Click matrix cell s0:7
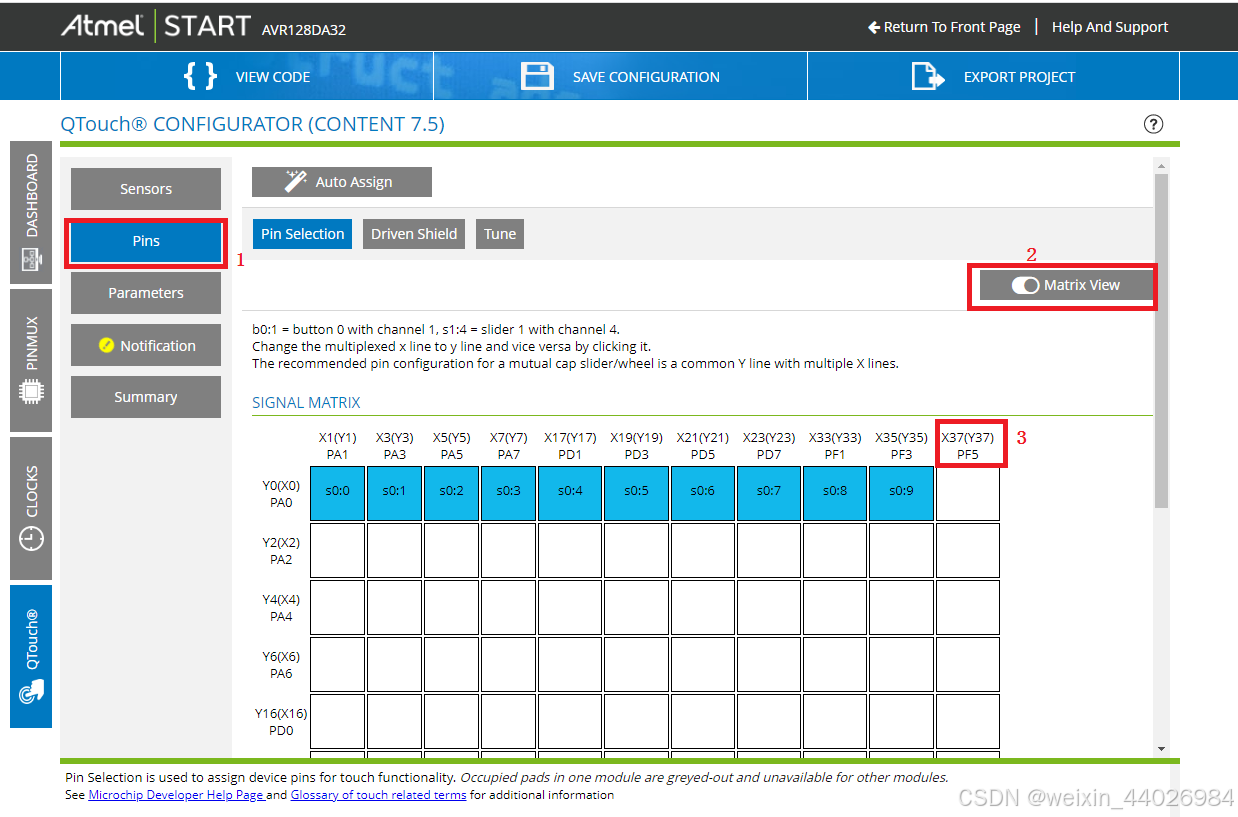 (x=769, y=493)
